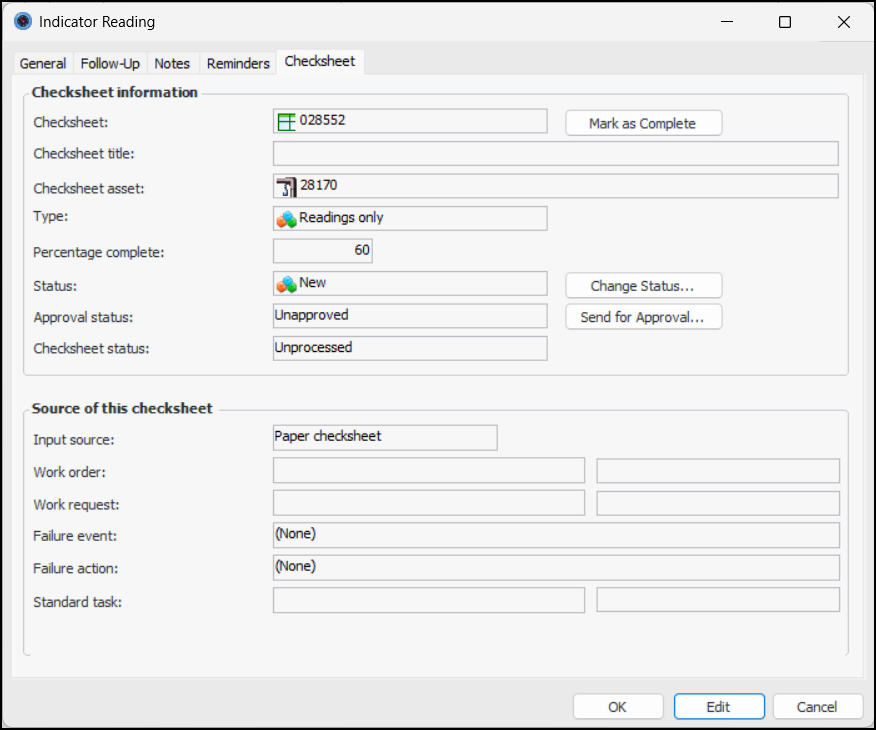The width and height of the screenshot is (876, 730).
Task: Click the green checksheet grid icon
Action: coord(286,121)
